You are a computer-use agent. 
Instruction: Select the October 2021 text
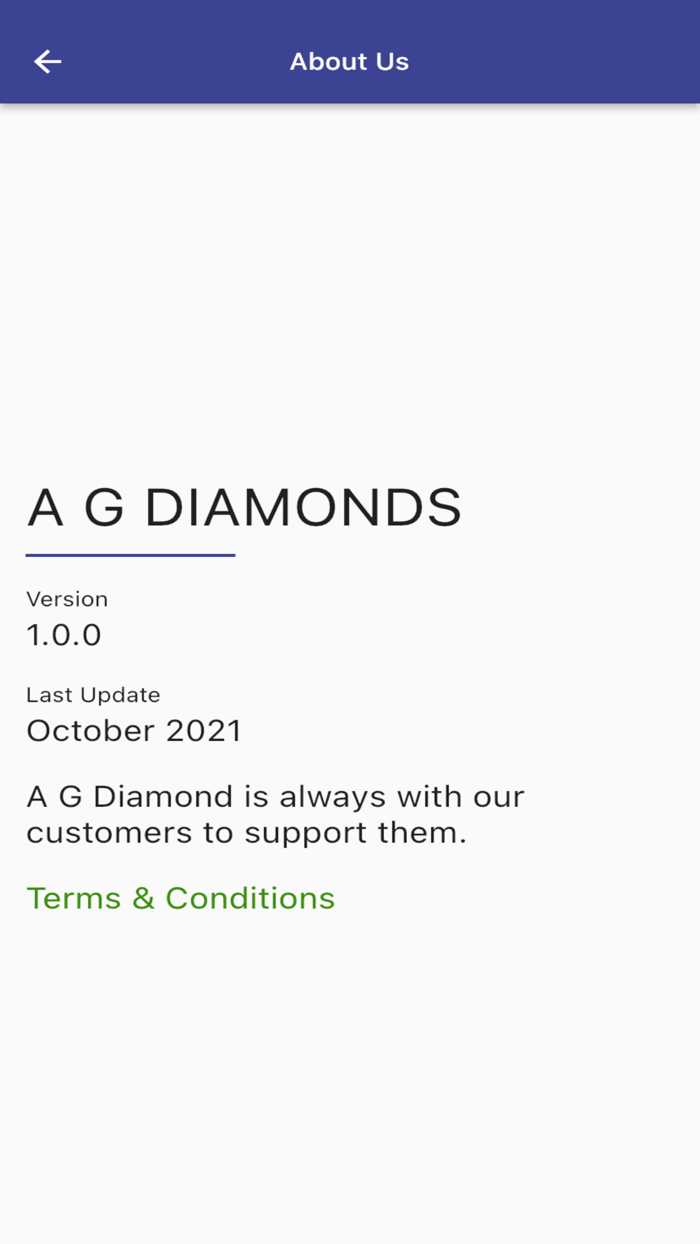pyautogui.click(x=134, y=730)
